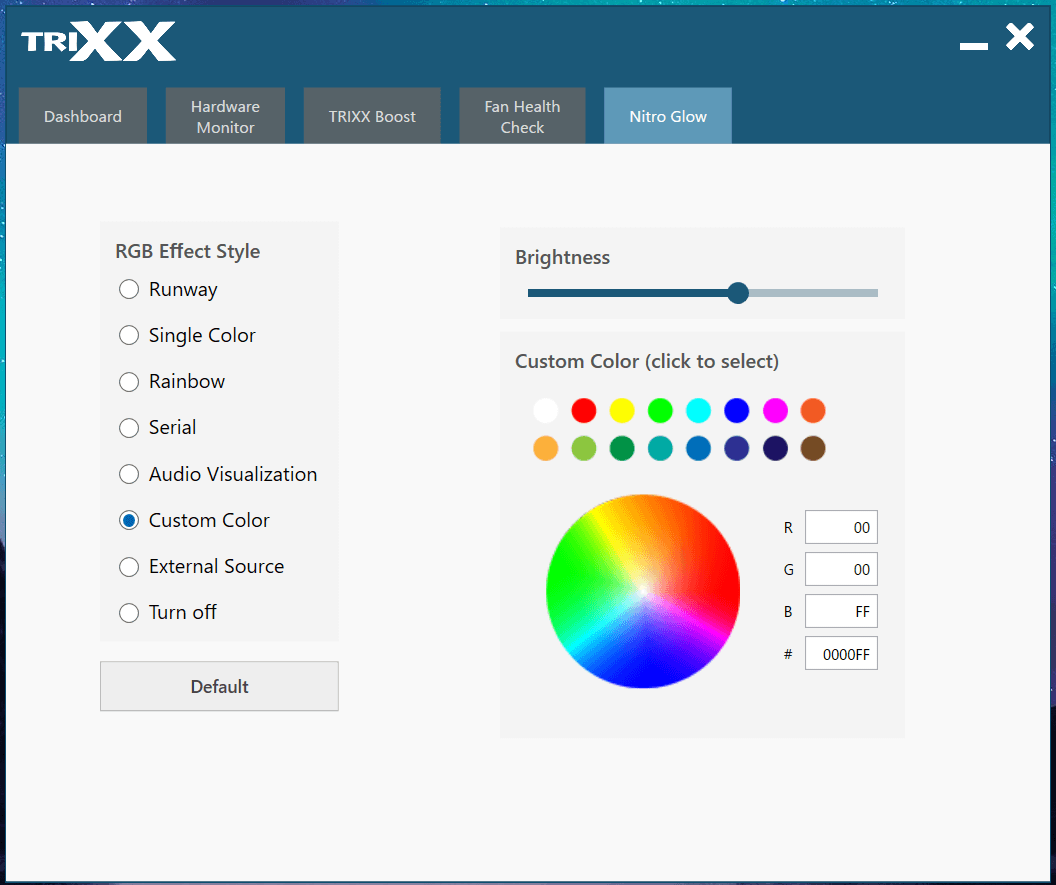Pick the dark navy color swatch

pyautogui.click(x=775, y=448)
